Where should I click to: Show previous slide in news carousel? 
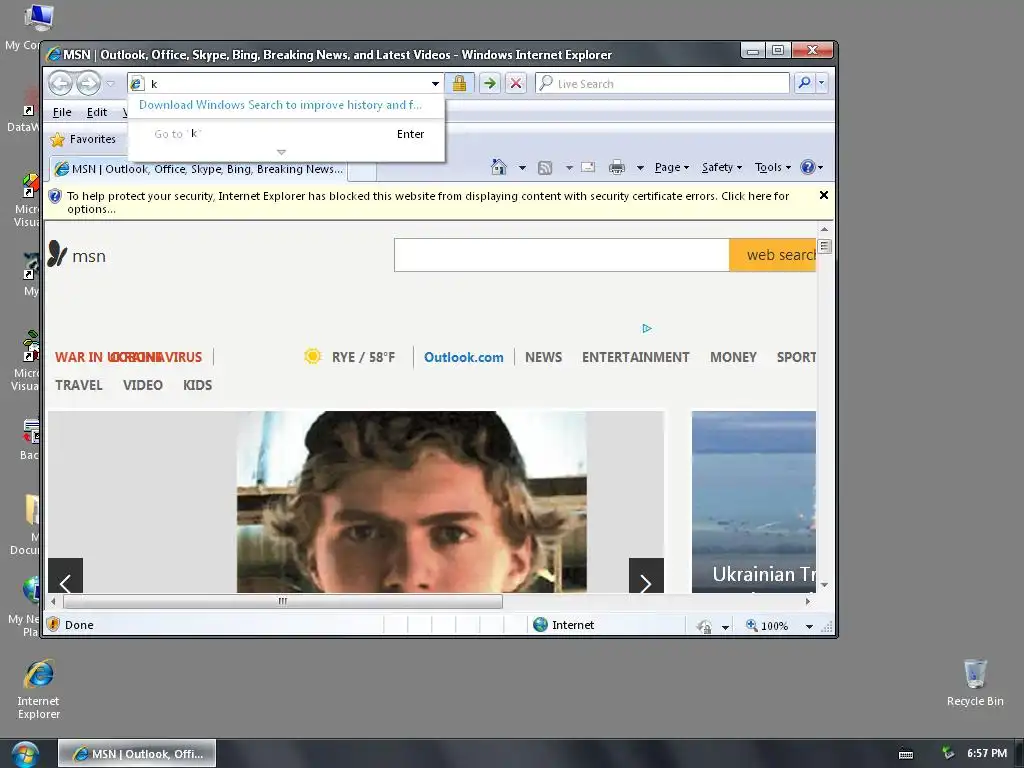click(65, 576)
